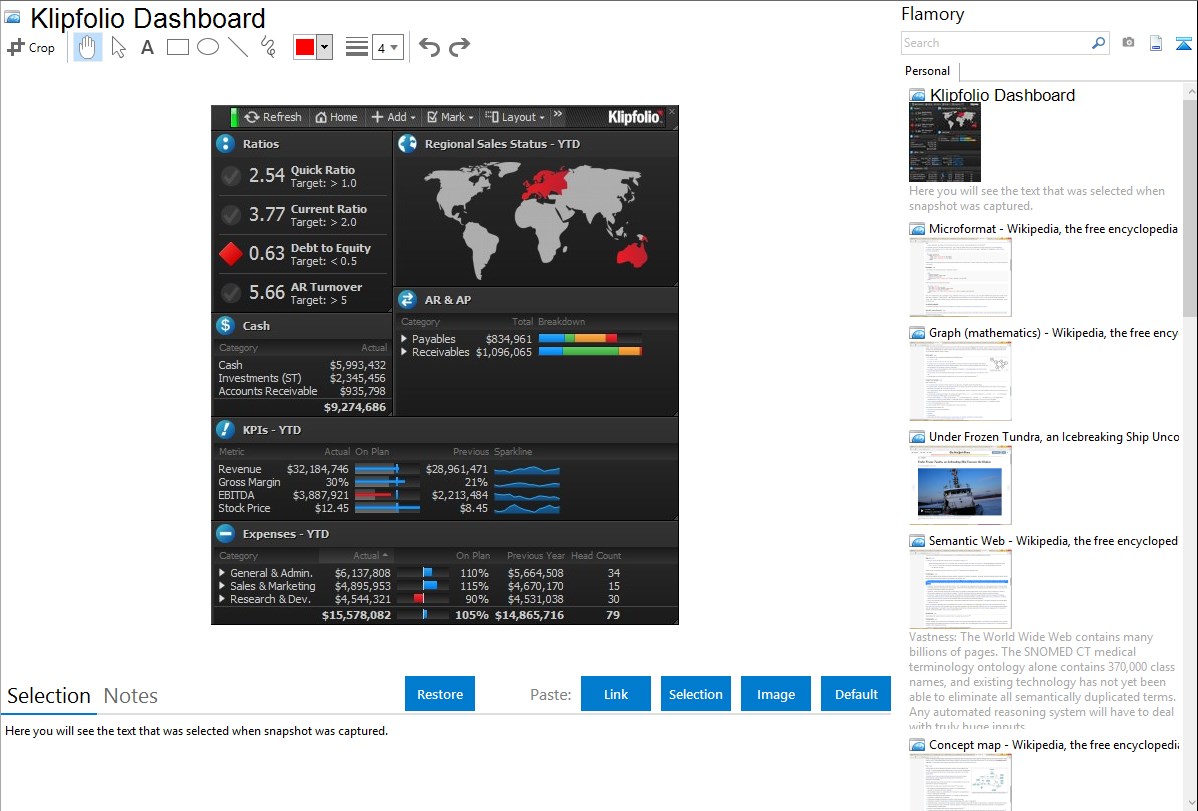Expand the Research & Dev. row
This screenshot has width=1198, height=811.
click(222, 599)
